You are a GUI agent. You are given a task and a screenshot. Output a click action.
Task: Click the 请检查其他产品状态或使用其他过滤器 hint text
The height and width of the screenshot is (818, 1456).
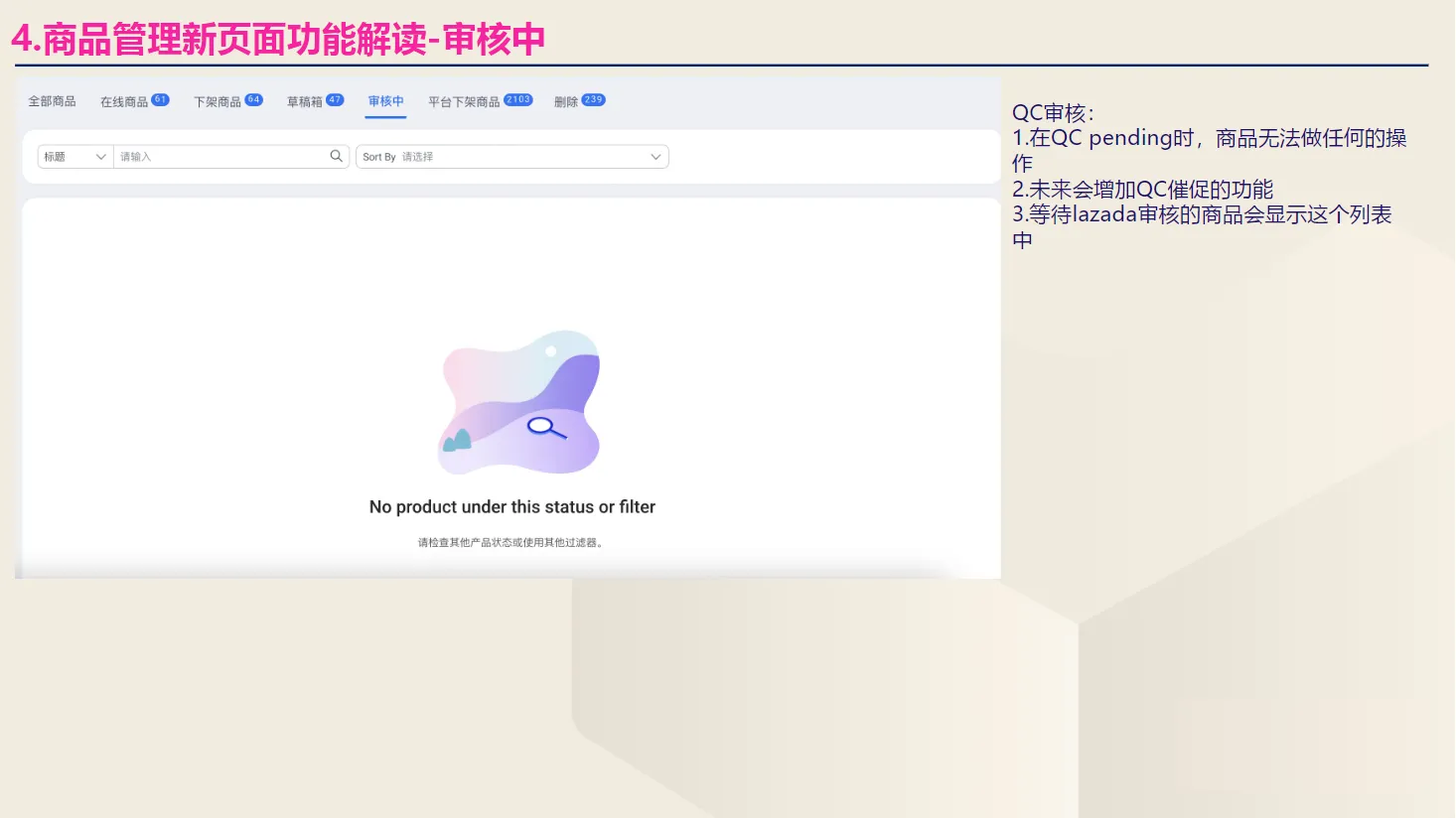pos(510,542)
